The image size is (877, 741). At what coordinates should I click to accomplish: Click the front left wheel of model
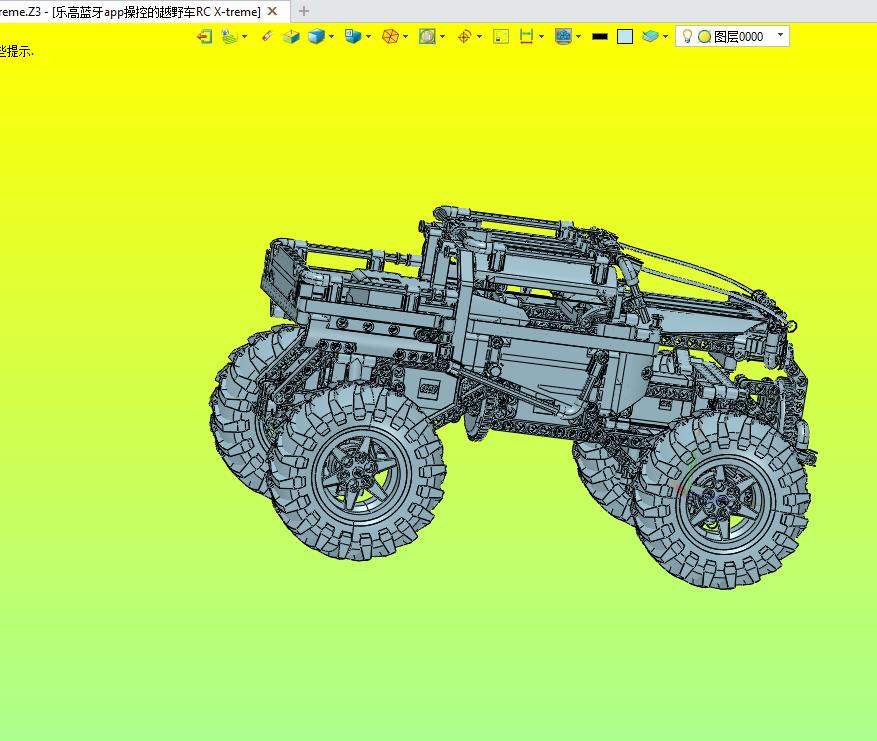[357, 470]
